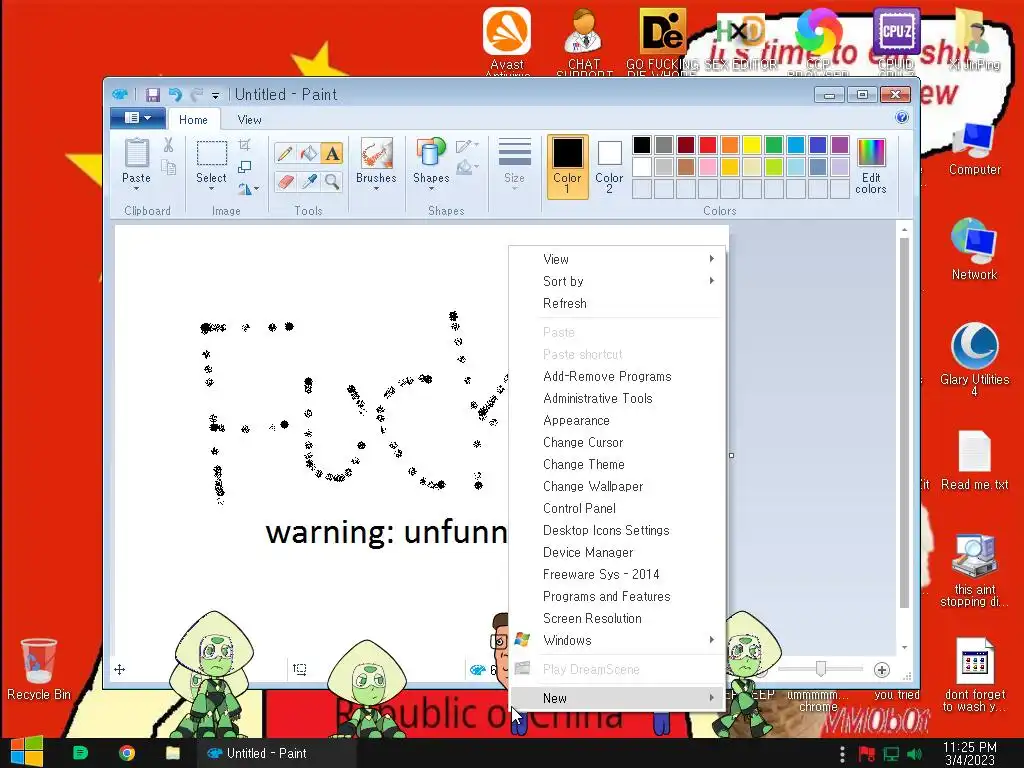Open the Recycle Bin desktop icon
Image resolution: width=1024 pixels, height=768 pixels.
point(39,669)
